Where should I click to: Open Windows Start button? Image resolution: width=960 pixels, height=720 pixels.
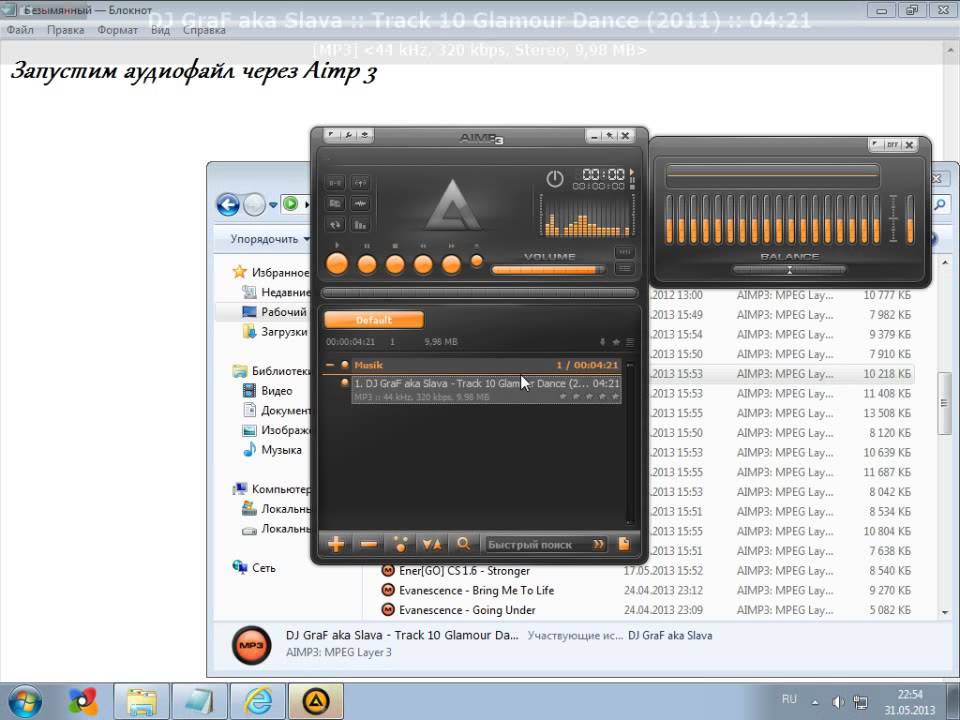(24, 702)
